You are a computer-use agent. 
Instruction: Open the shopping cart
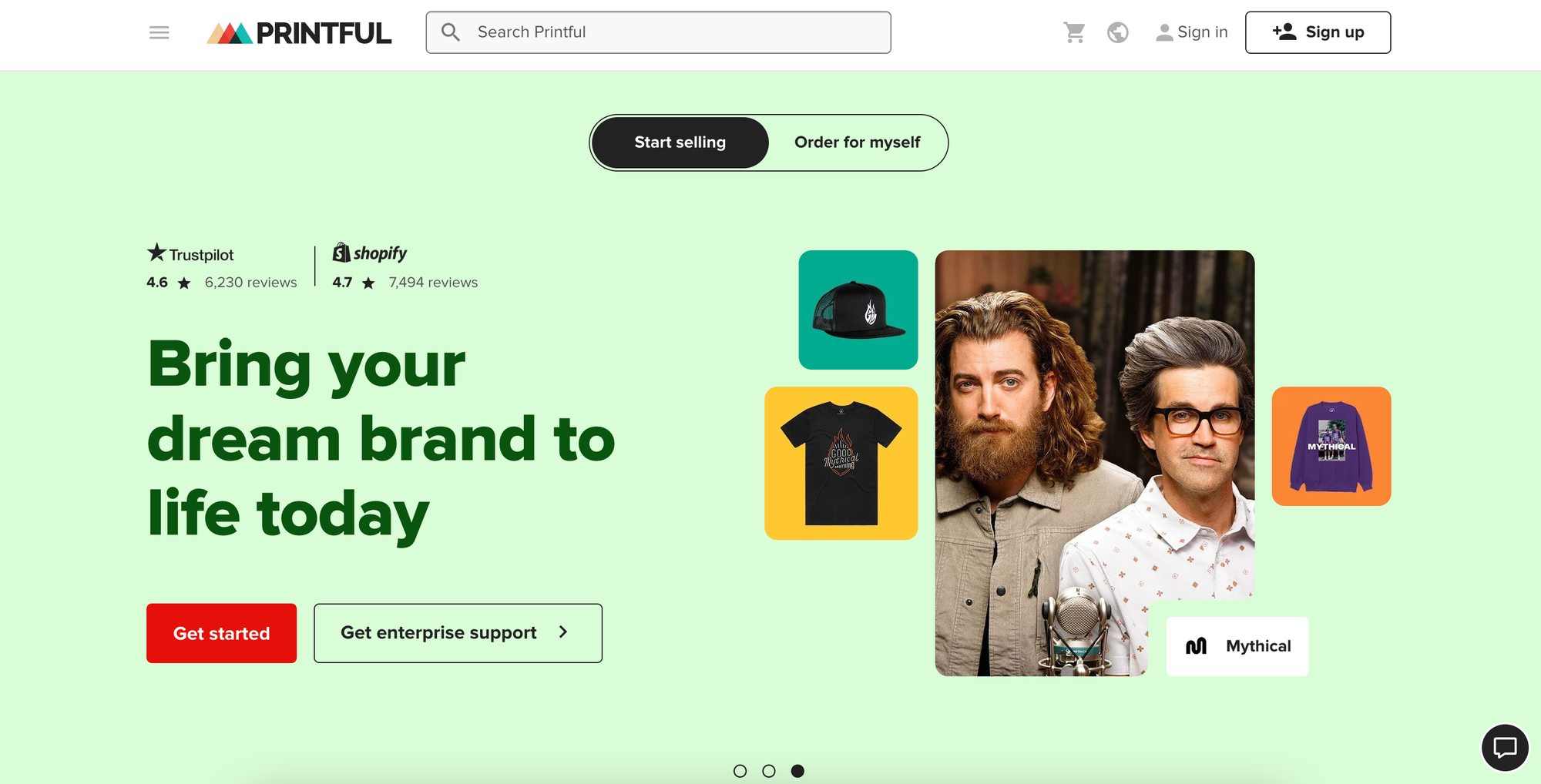tap(1074, 32)
